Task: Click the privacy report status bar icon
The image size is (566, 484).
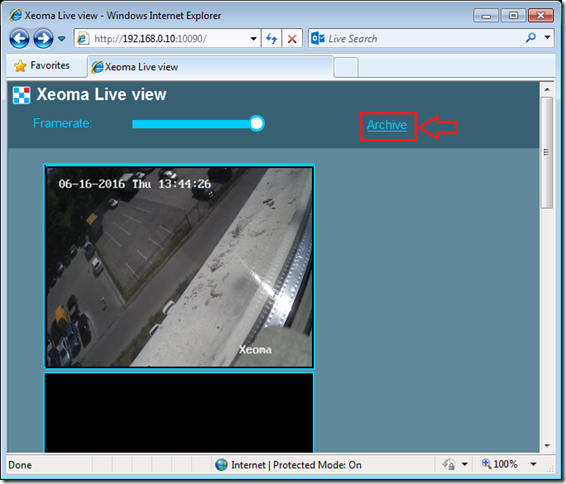Action: coord(449,464)
